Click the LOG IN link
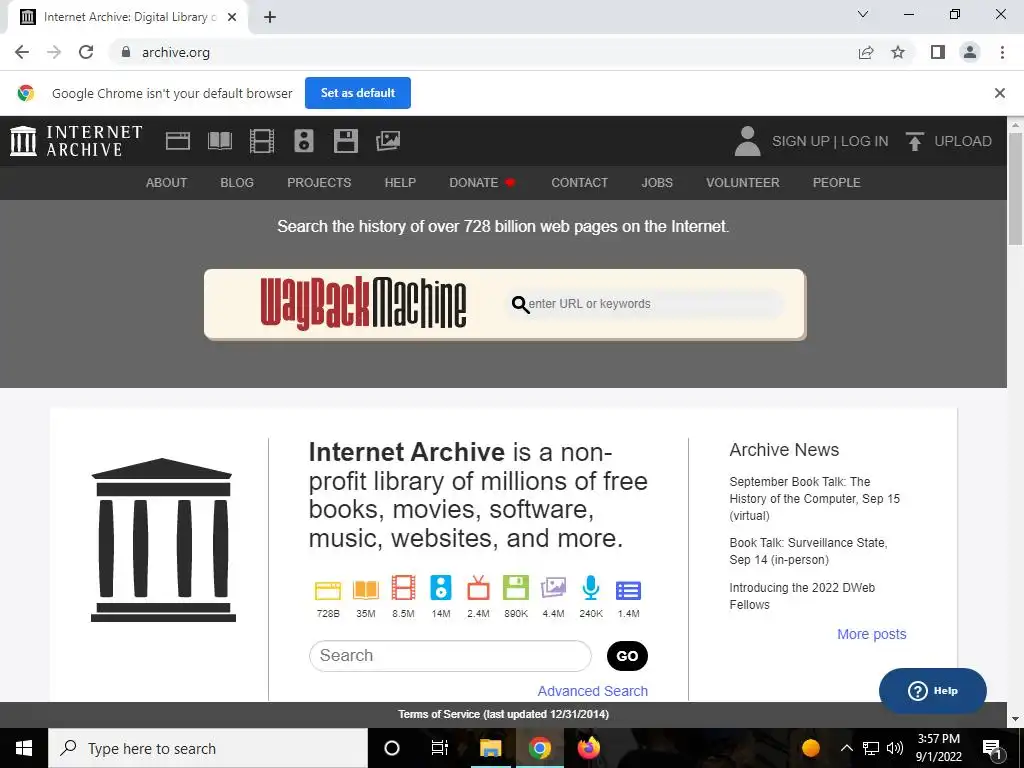The height and width of the screenshot is (768, 1024). (x=865, y=141)
